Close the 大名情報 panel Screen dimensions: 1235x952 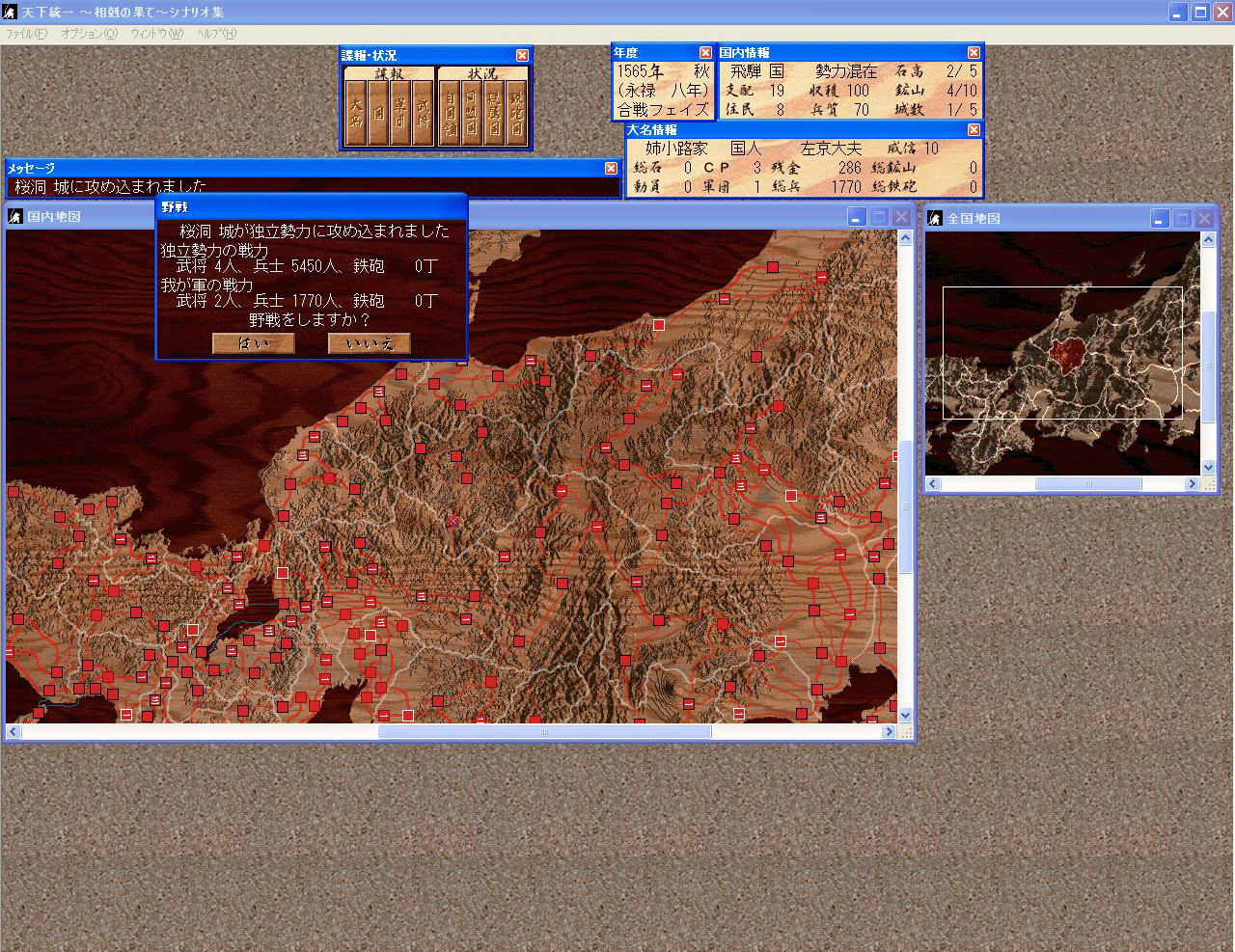click(974, 129)
